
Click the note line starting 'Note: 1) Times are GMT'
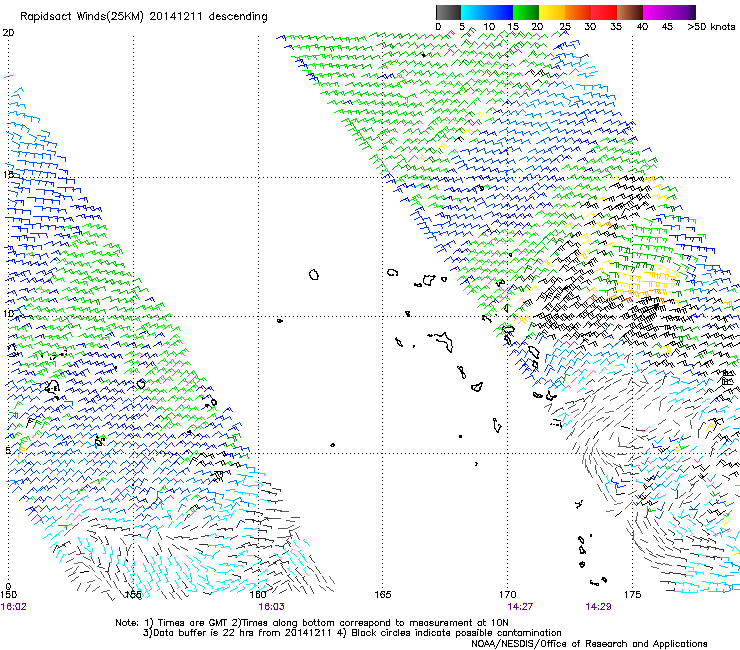coord(312,623)
